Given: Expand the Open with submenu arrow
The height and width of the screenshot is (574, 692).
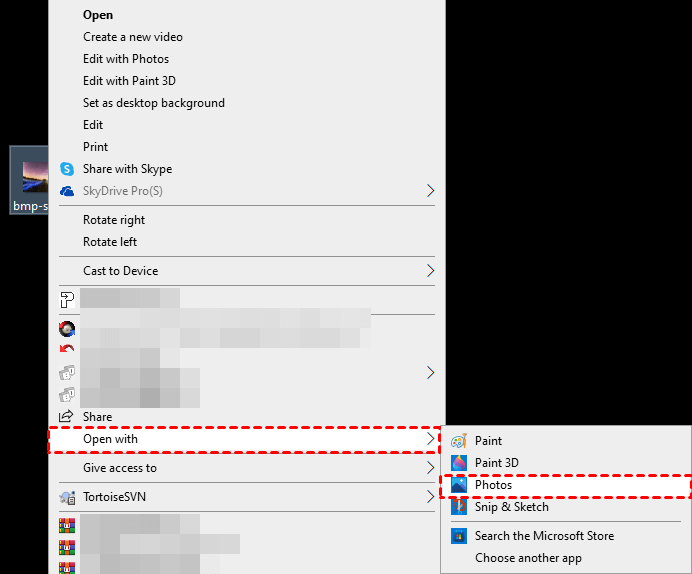Looking at the screenshot, I should point(431,439).
